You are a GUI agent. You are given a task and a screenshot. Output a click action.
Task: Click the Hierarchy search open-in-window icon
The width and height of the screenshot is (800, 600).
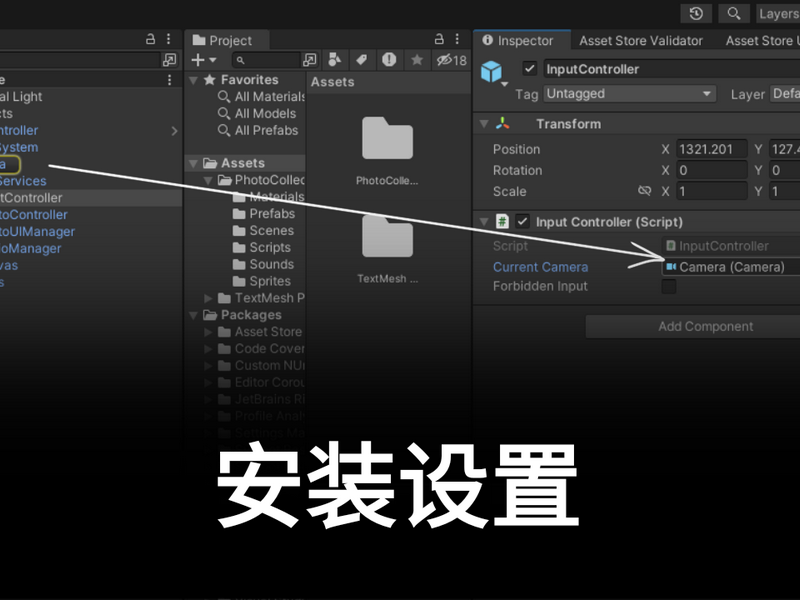(x=169, y=60)
